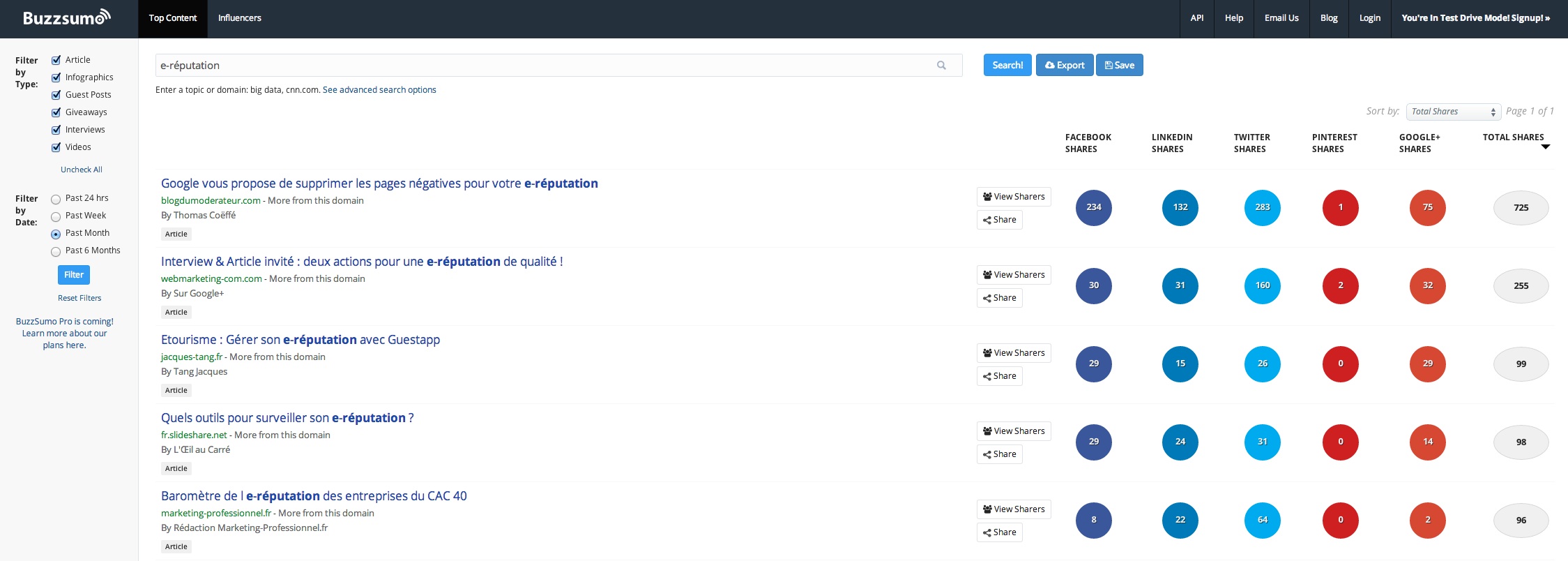This screenshot has width=1568, height=561.
Task: Open the Email Us menu item
Action: click(1281, 18)
